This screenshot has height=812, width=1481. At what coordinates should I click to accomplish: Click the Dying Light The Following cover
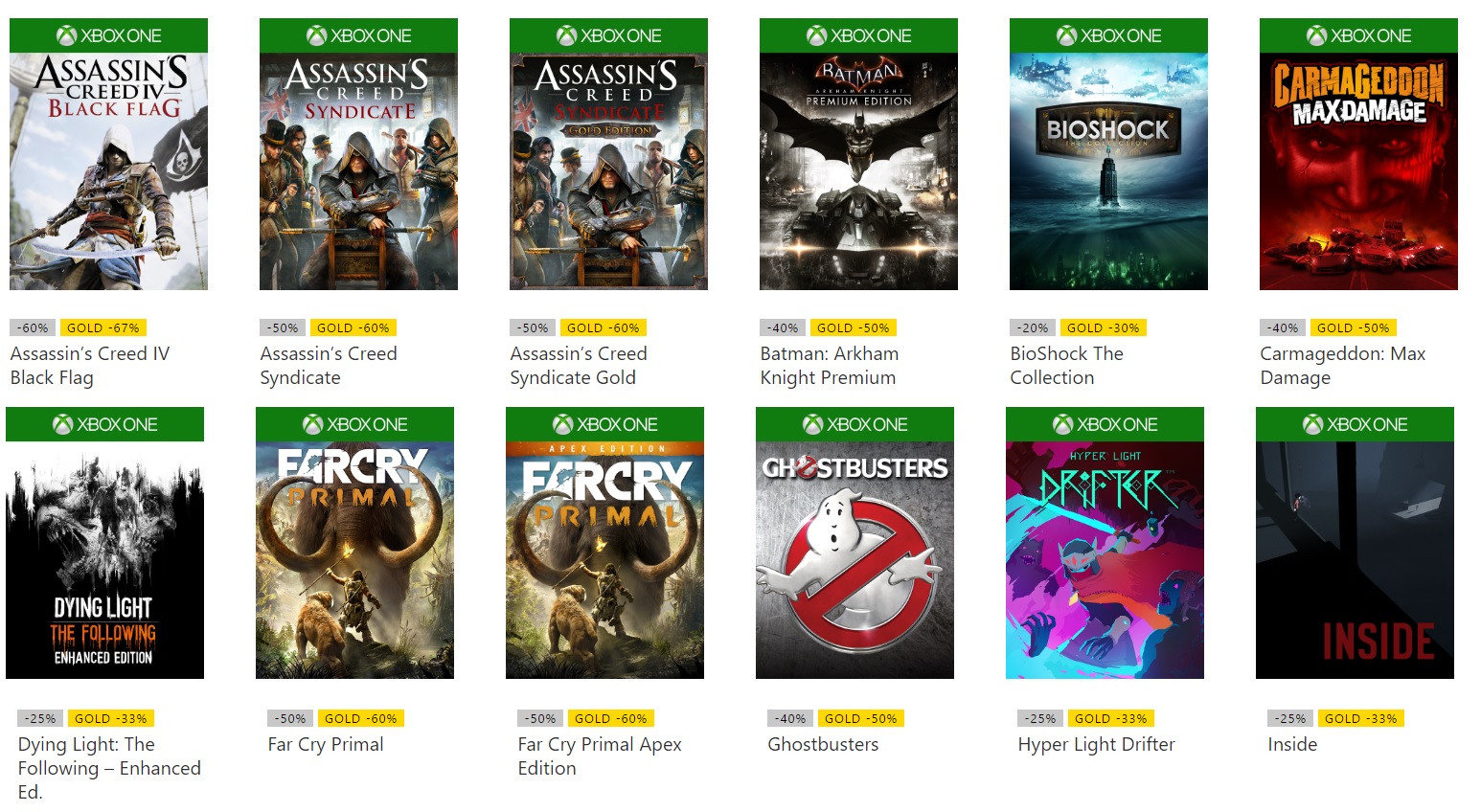tap(104, 559)
